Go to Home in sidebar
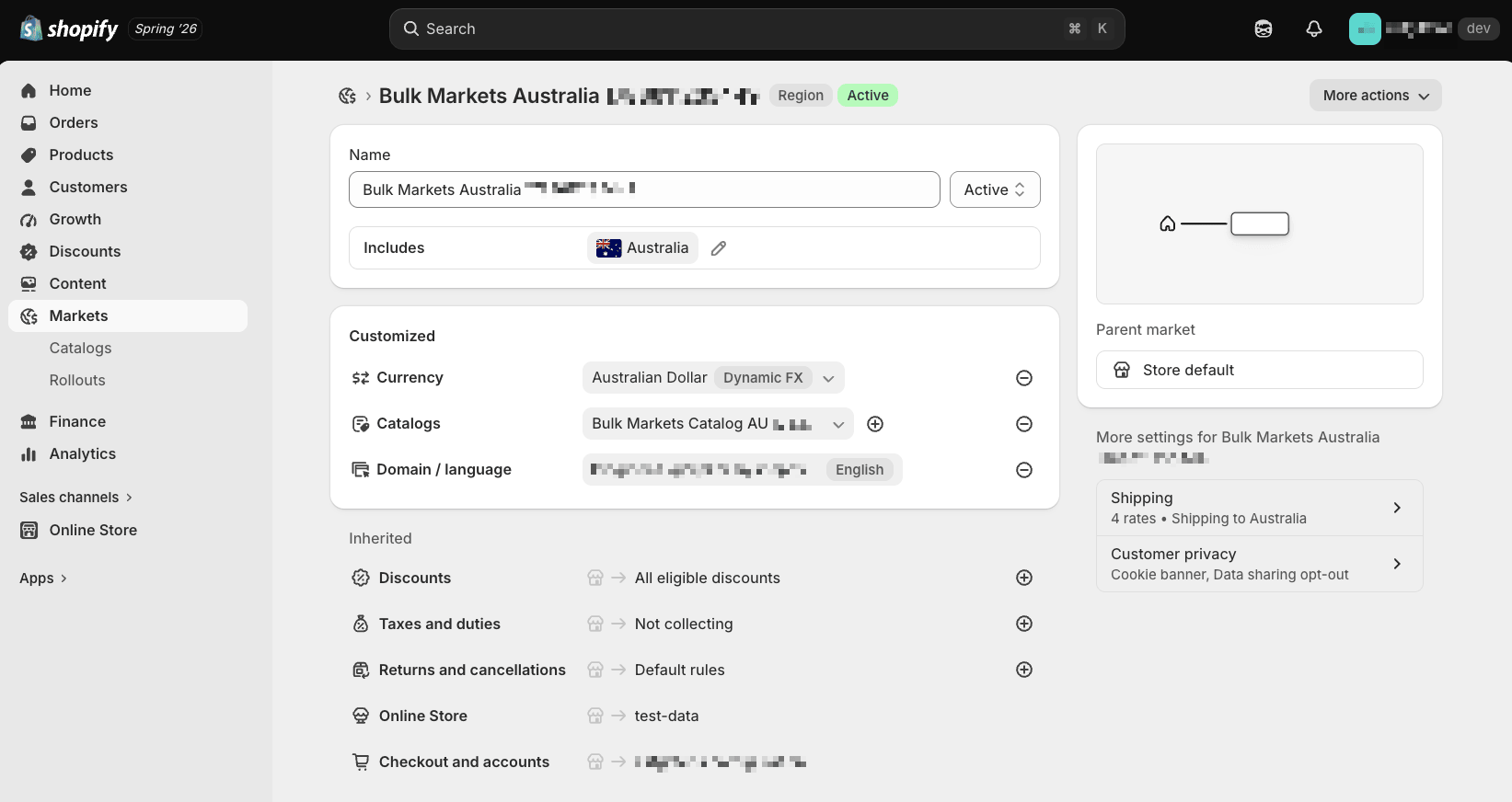The image size is (1512, 802). click(128, 90)
